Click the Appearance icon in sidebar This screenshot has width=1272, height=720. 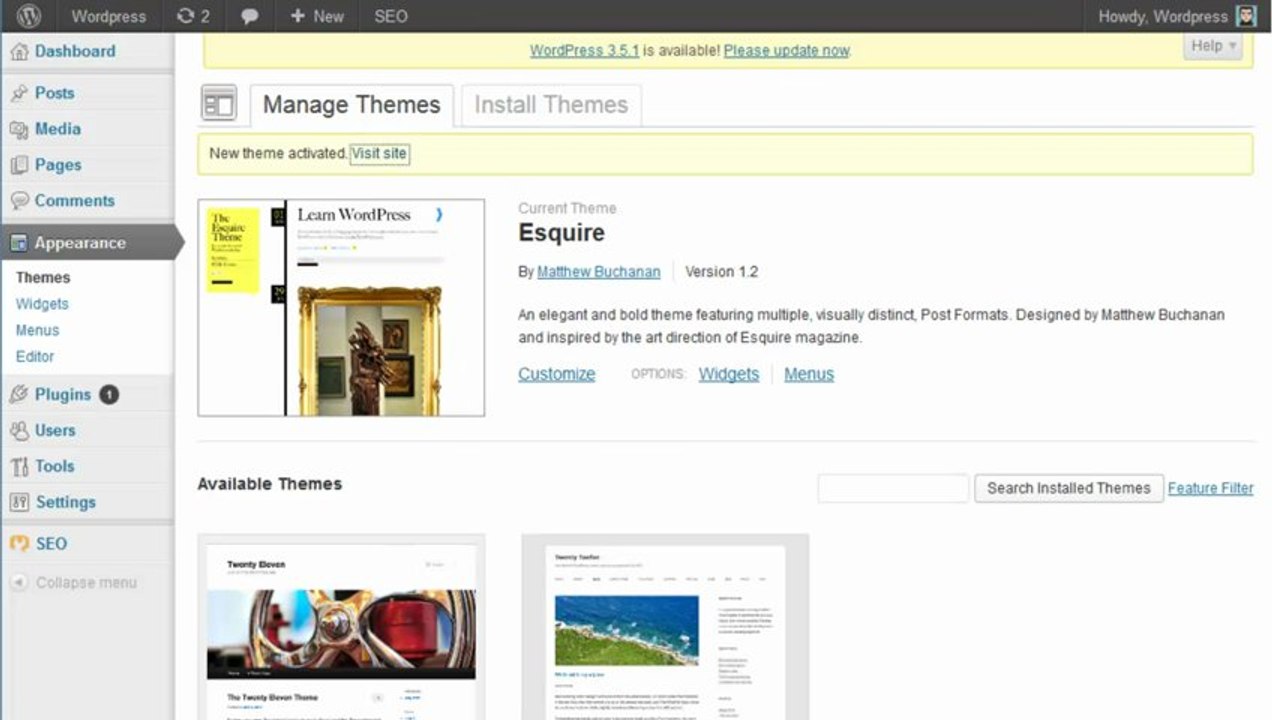click(x=19, y=243)
